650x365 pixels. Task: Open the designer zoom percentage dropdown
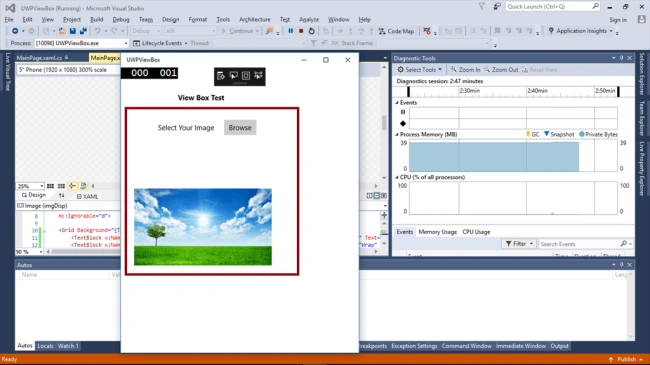(x=30, y=186)
